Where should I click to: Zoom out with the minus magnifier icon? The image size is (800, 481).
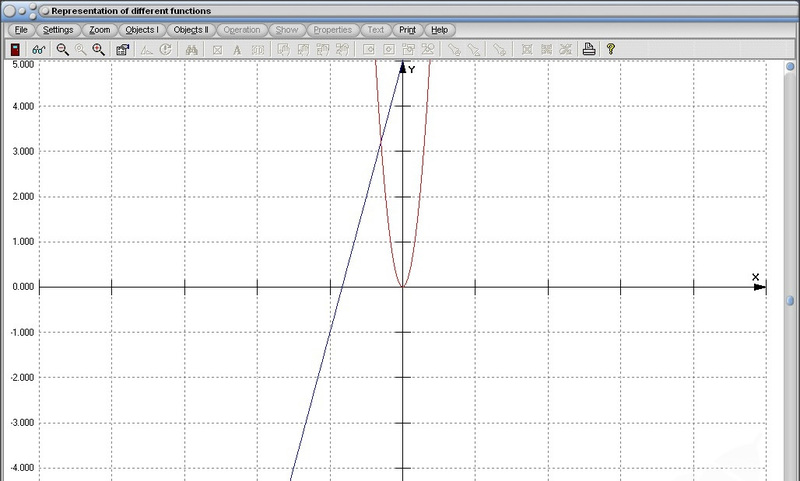coord(62,49)
